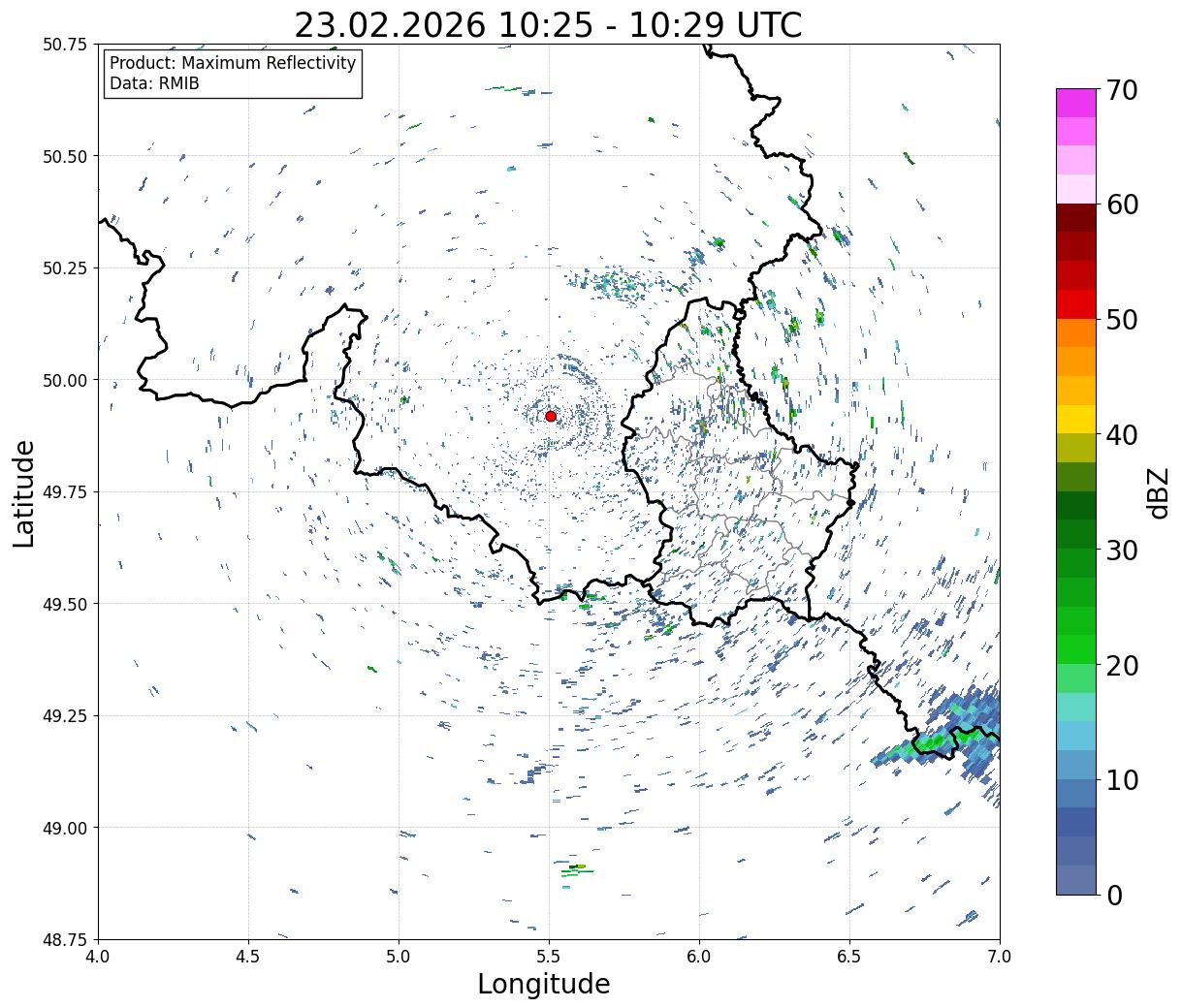Click colorbar tick label '50'
Screen dimensions: 1182x1008
click(1122, 320)
